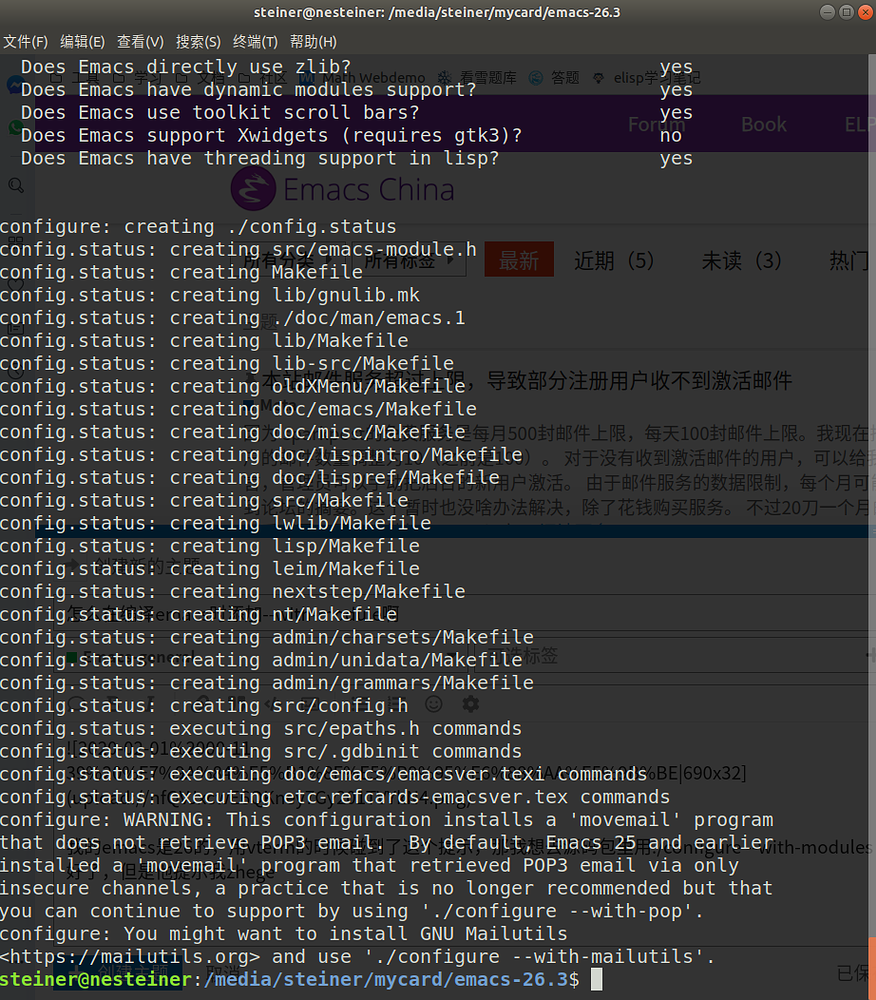
Task: Click the https://mailutils.org URL
Action: point(130,958)
